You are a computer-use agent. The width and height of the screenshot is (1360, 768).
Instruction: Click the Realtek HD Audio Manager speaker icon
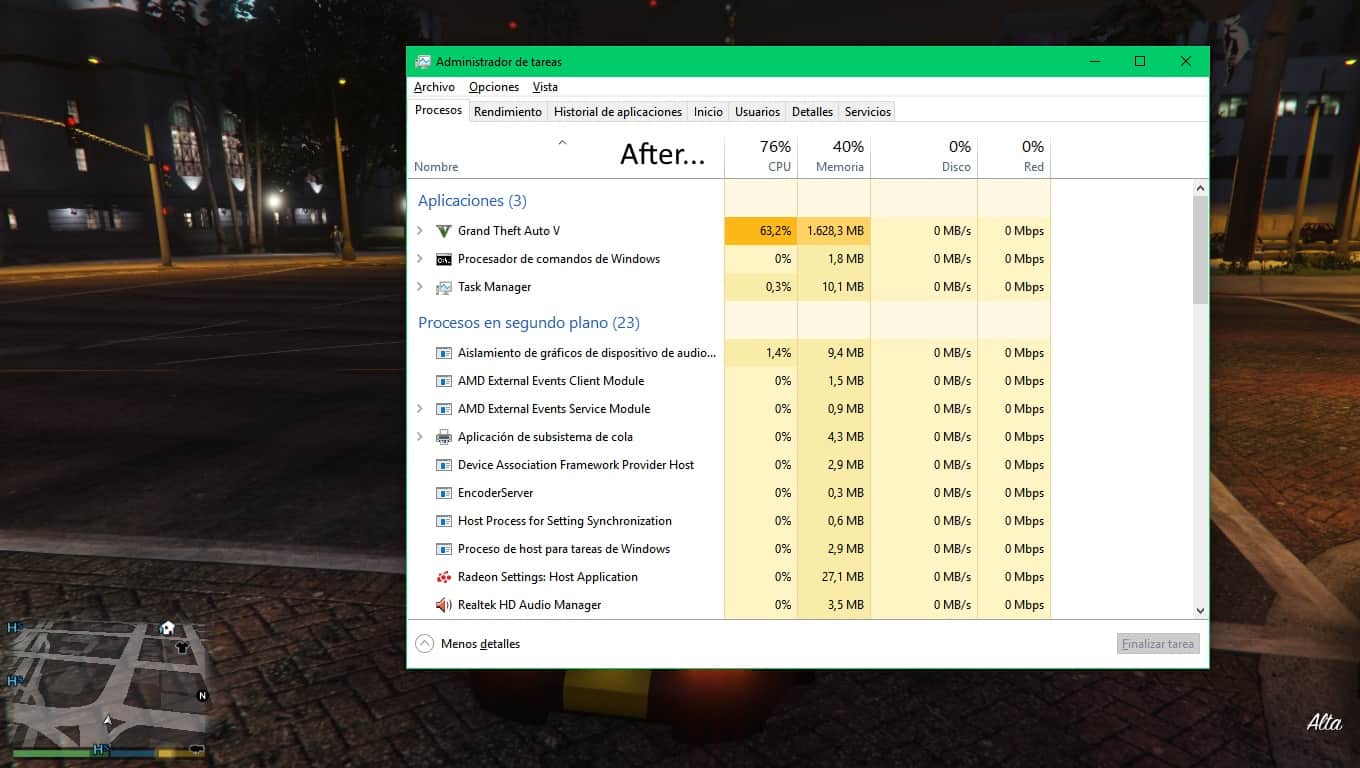click(x=444, y=605)
